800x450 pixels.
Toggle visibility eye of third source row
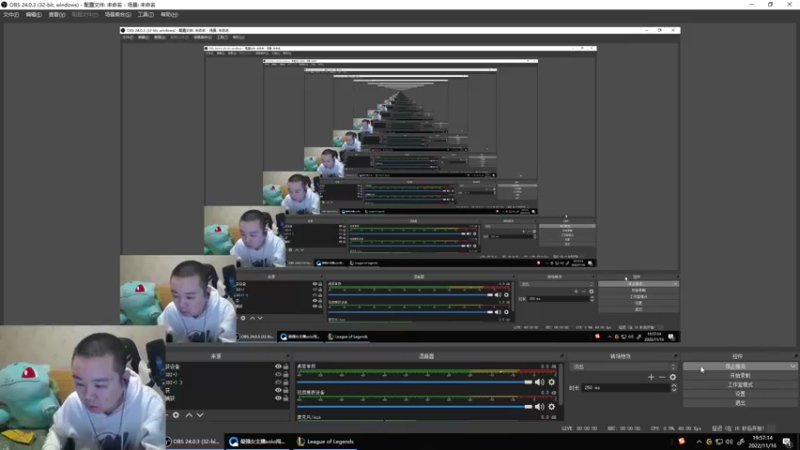(278, 382)
